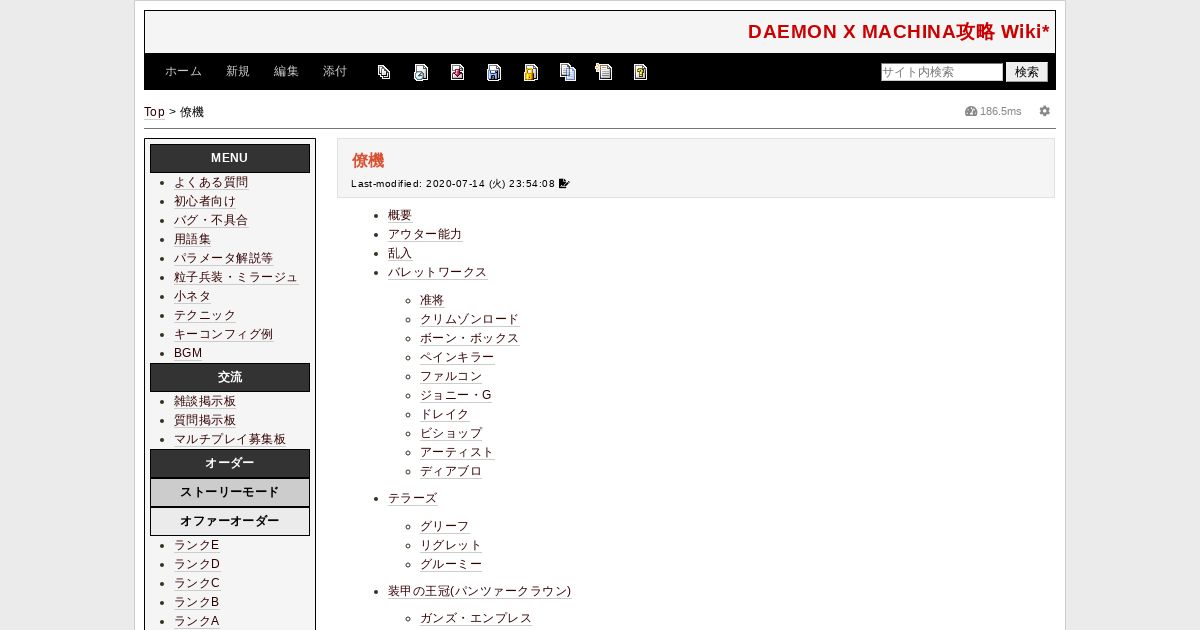The width and height of the screenshot is (1200, 630).
Task: Open the 初心者向け sidebar link
Action: coord(205,202)
